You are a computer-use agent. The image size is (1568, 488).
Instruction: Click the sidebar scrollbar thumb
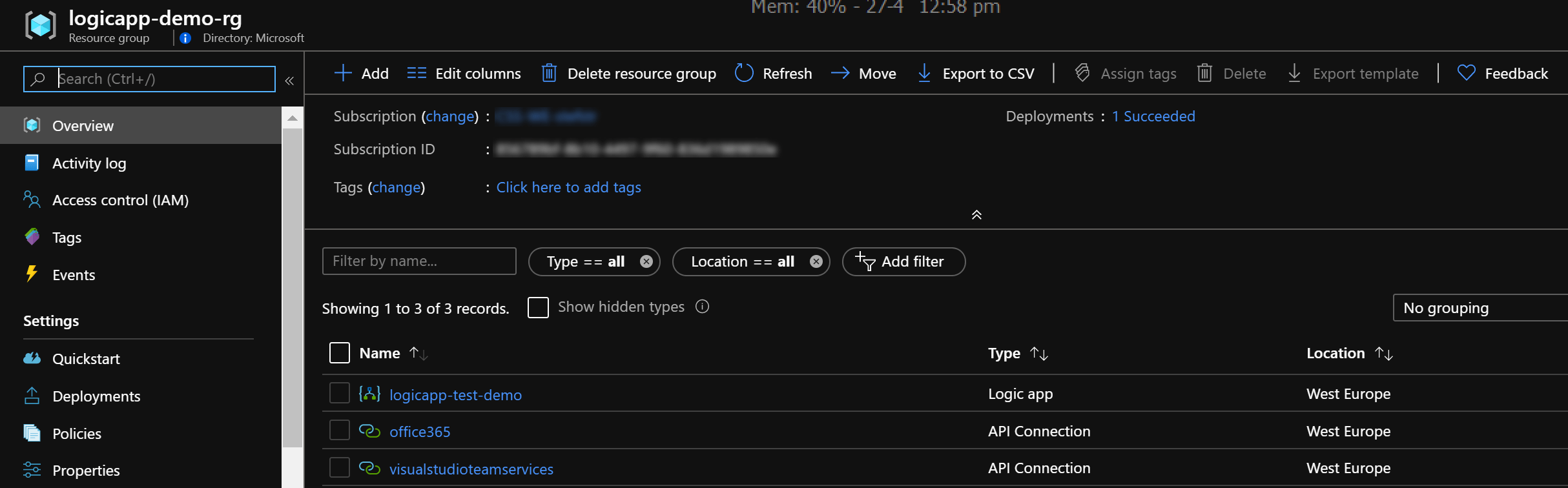click(x=293, y=287)
